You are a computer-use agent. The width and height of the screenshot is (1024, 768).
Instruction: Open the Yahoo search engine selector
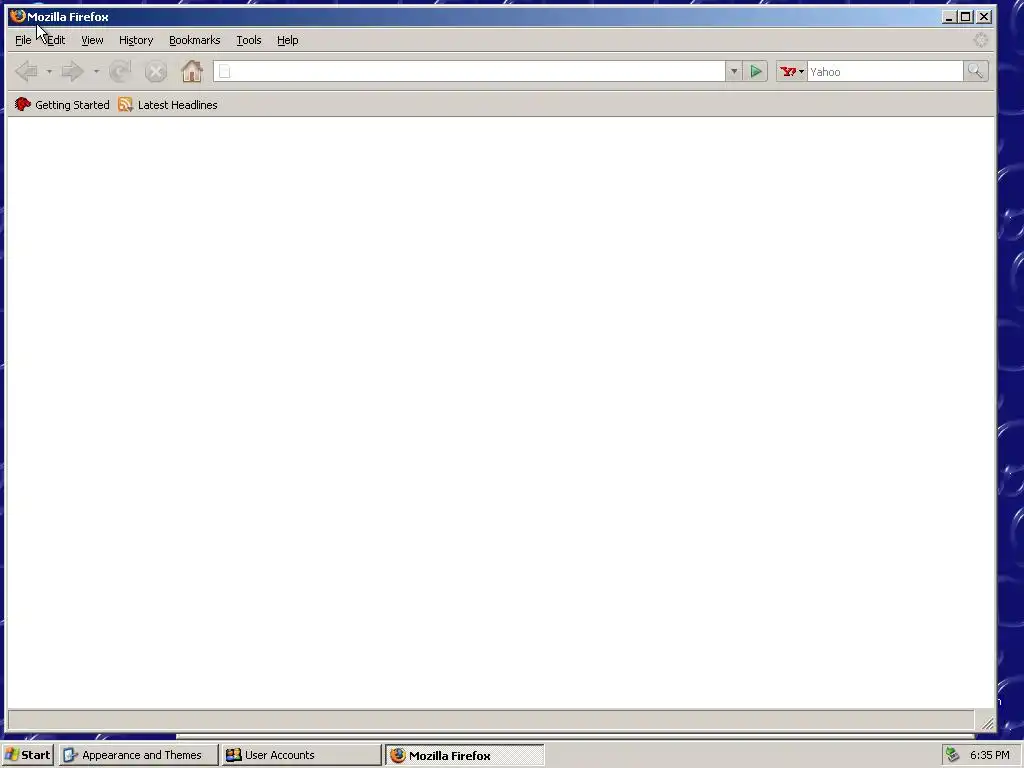coord(792,71)
